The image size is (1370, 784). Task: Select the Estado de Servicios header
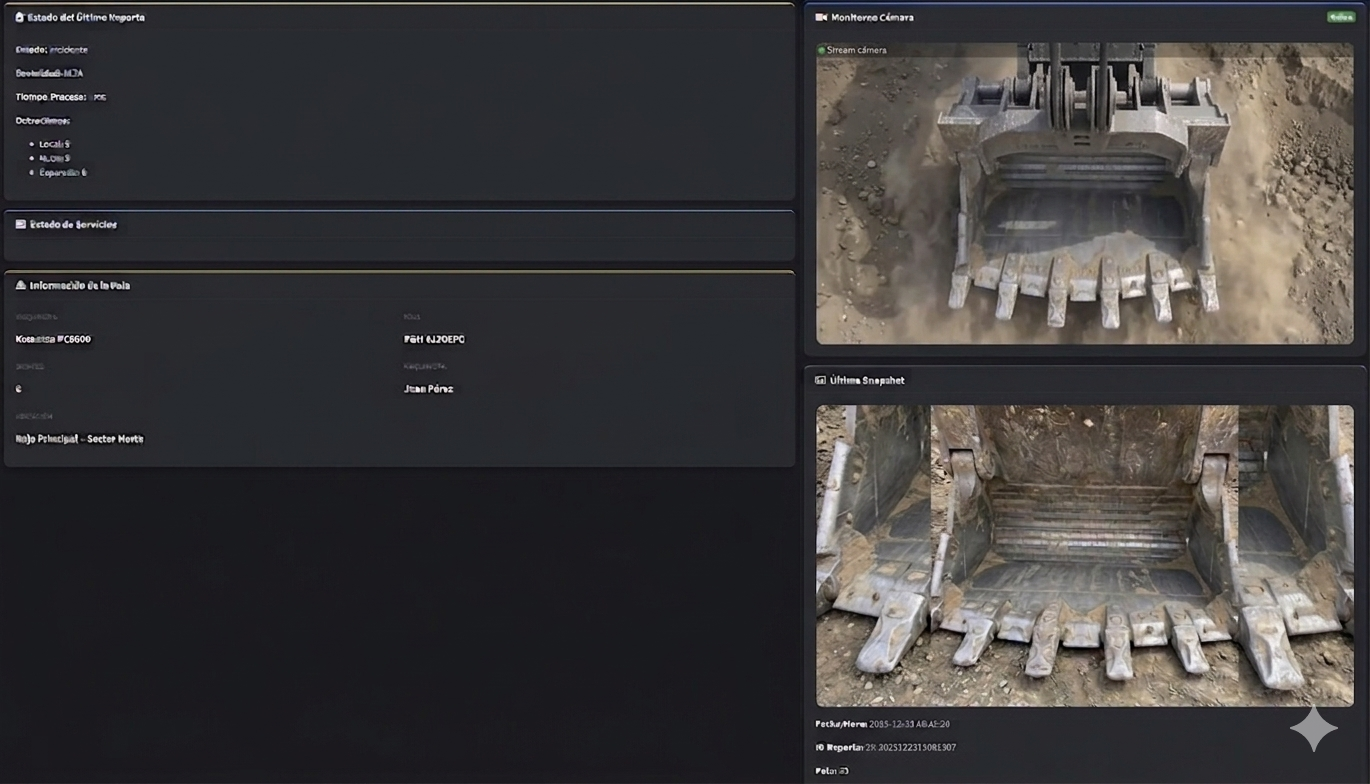(x=73, y=225)
